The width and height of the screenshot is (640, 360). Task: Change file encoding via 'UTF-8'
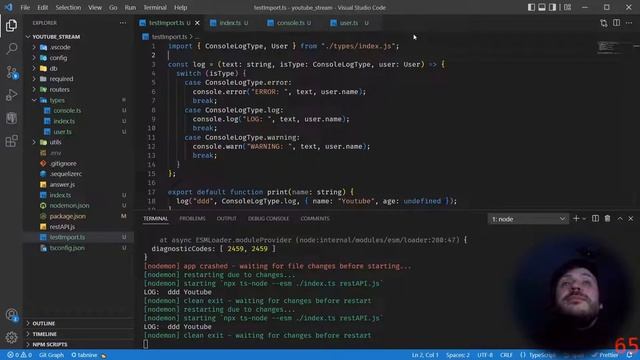tap(485, 355)
